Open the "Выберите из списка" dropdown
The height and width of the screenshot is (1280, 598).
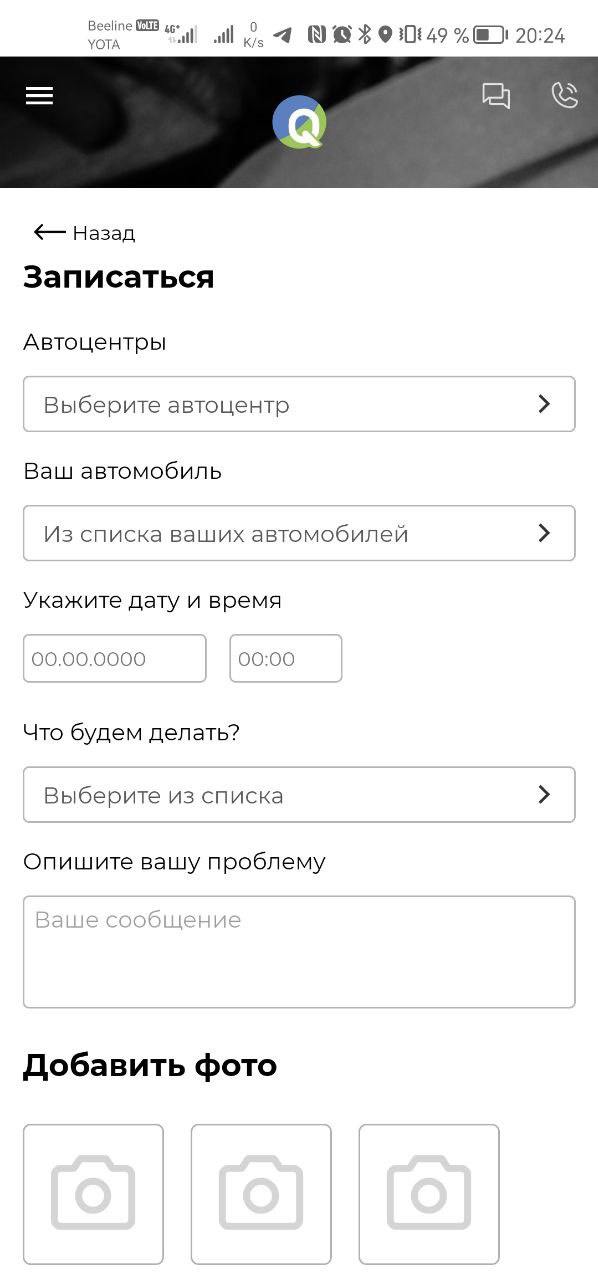coord(299,795)
